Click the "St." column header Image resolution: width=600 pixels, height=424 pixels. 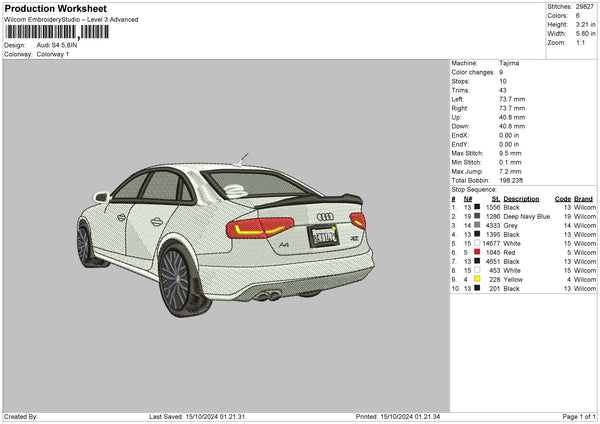[x=496, y=199]
